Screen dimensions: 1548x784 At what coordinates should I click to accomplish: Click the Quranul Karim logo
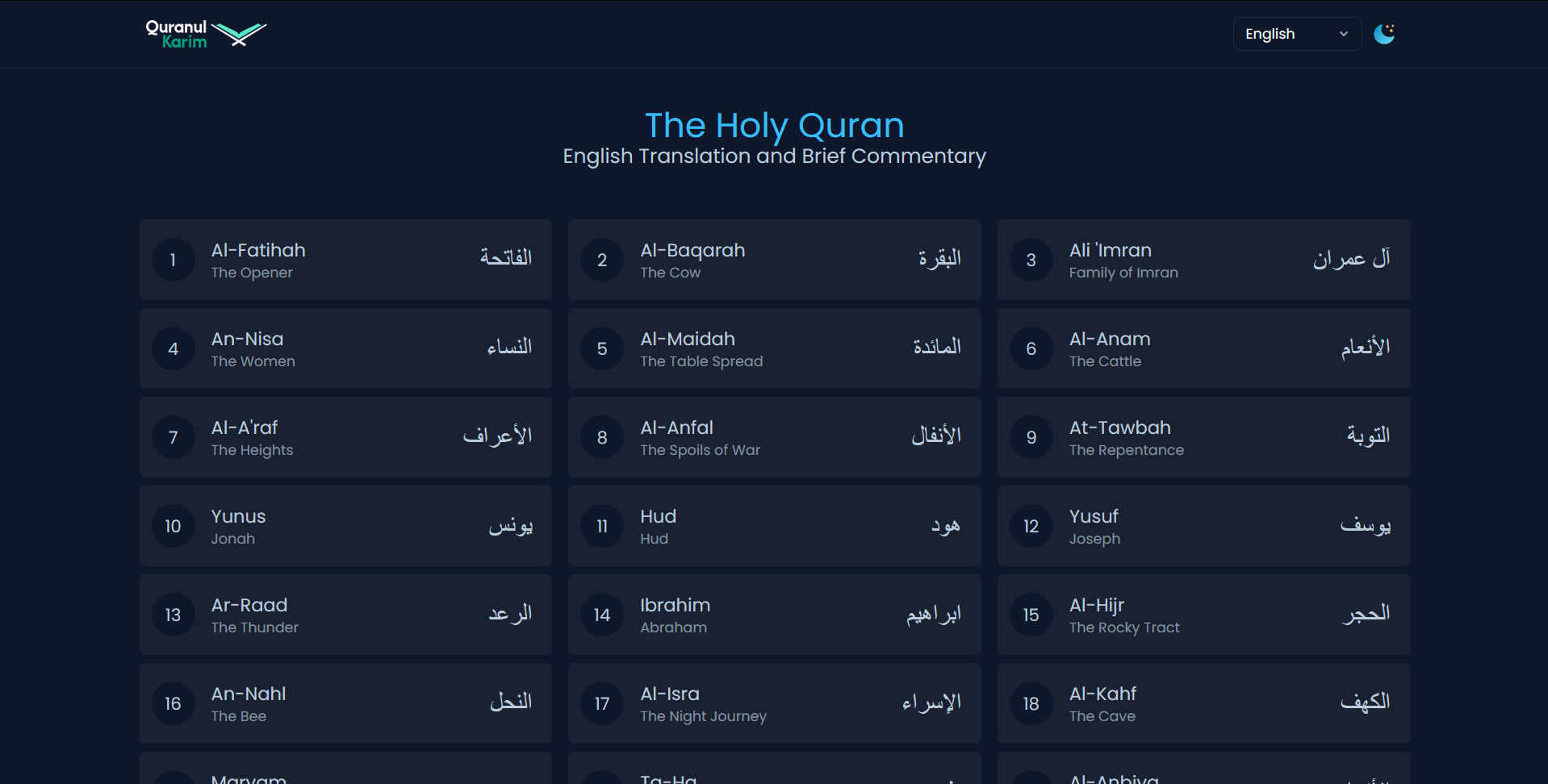(205, 34)
